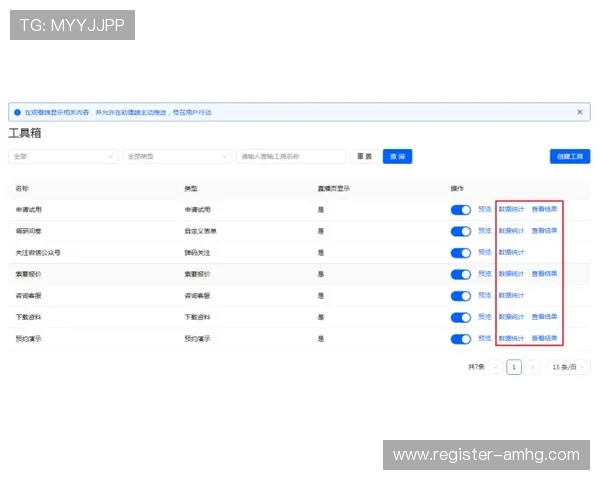
Task: Open 数据统计 for 关注微信公众号 row
Action: (x=511, y=253)
